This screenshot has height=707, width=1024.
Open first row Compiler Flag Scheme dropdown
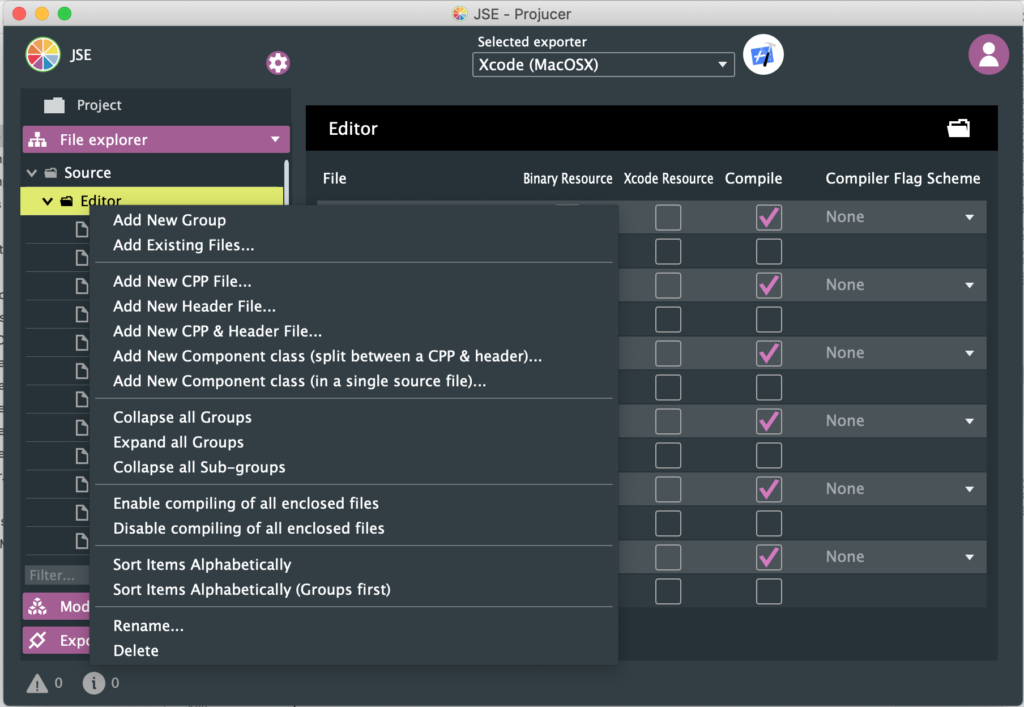coord(898,217)
